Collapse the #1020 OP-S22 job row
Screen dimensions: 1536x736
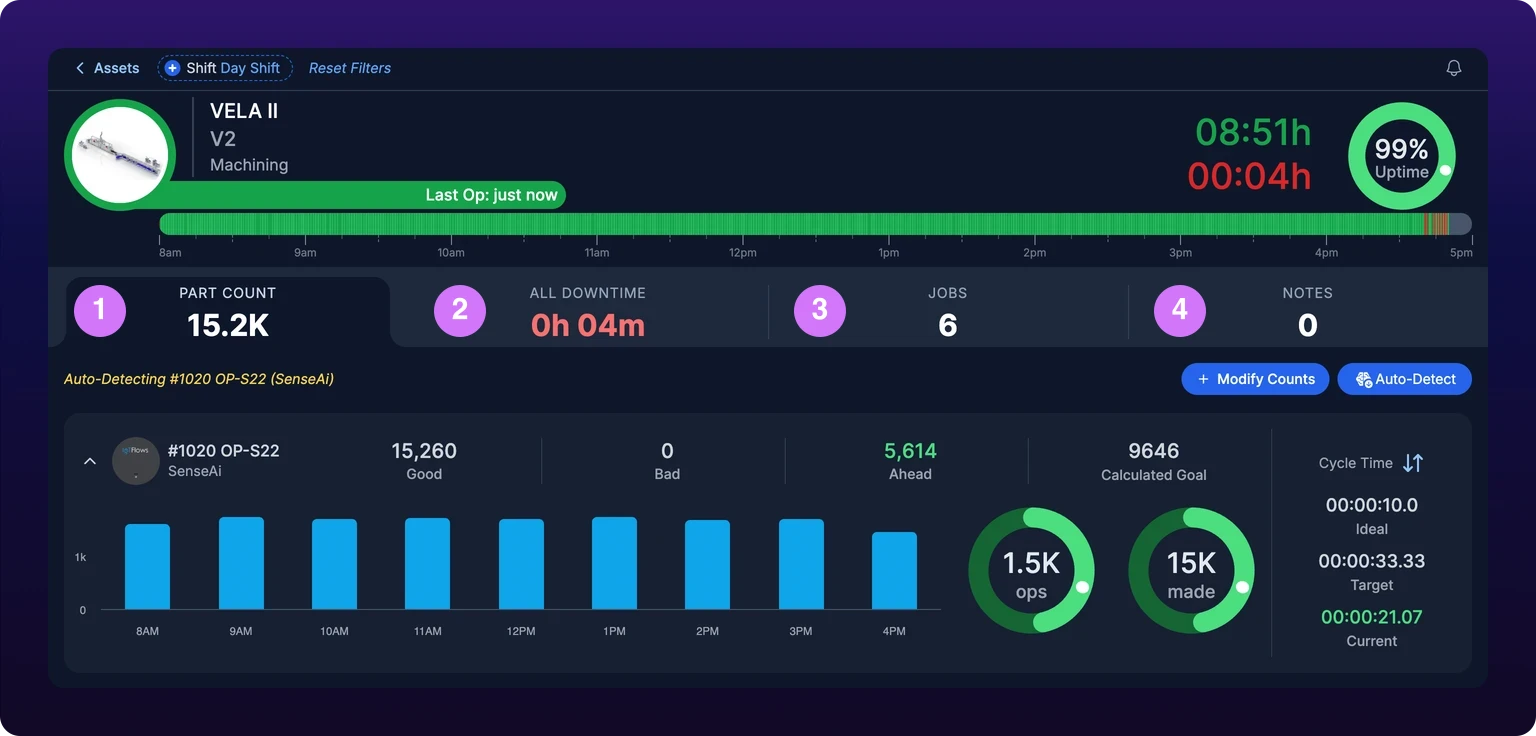click(x=90, y=461)
